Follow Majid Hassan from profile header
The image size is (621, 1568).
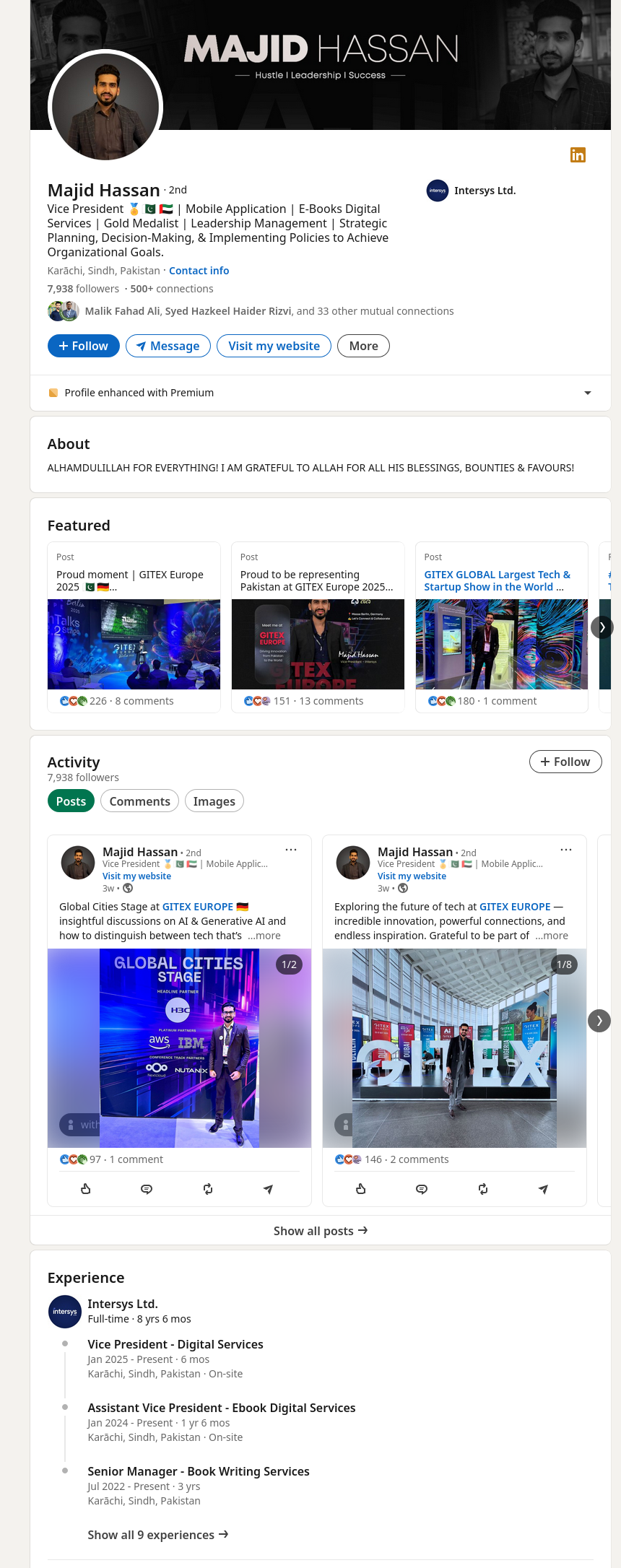[x=83, y=346]
